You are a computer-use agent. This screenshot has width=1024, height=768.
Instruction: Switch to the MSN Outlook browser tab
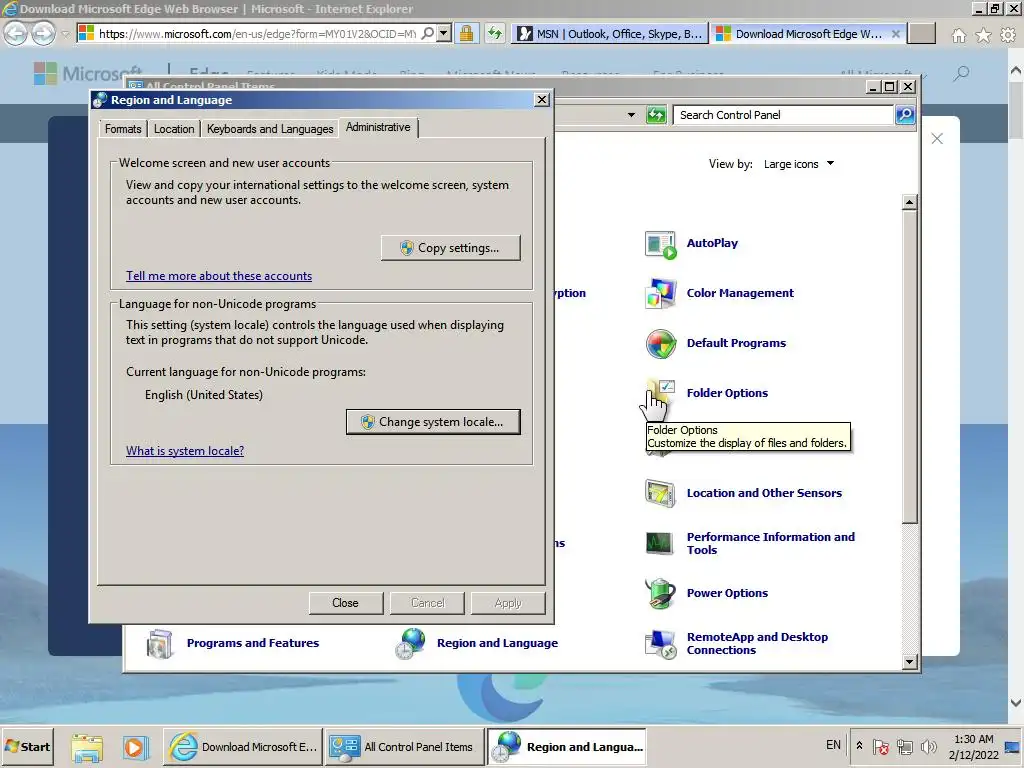[610, 34]
